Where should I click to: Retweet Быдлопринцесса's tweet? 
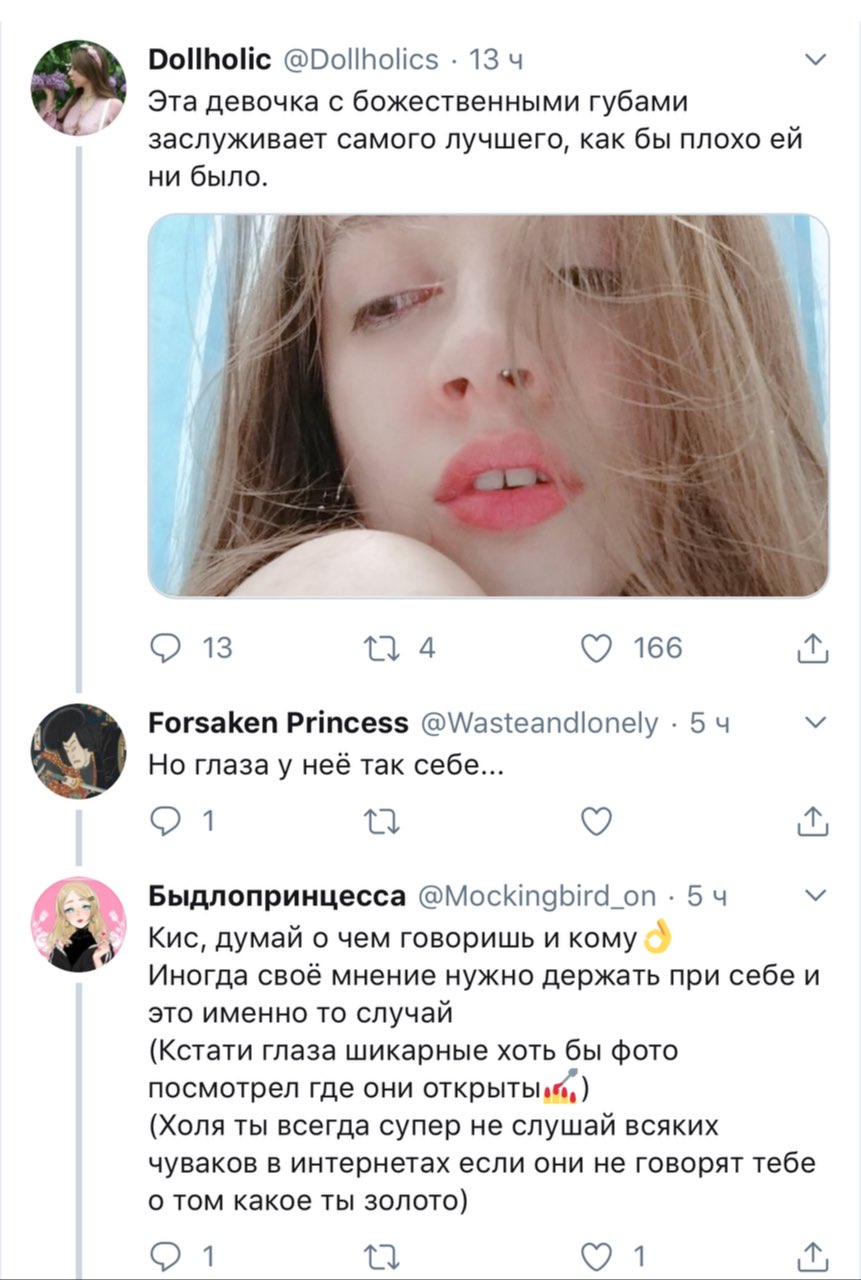click(x=384, y=1255)
